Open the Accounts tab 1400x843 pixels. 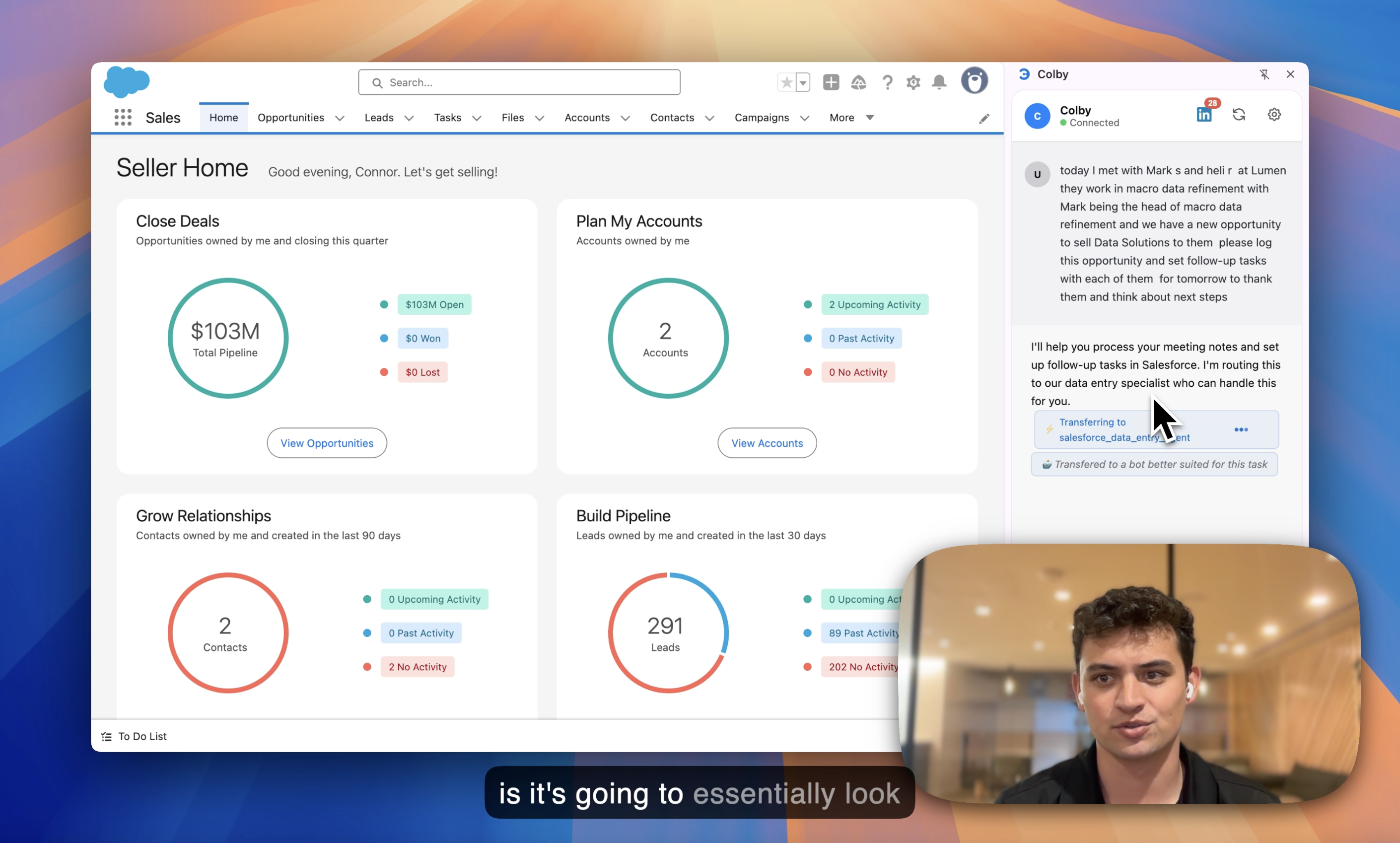[587, 118]
